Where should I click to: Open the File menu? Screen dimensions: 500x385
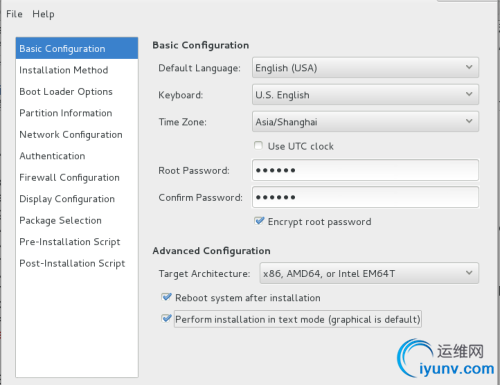pos(14,14)
